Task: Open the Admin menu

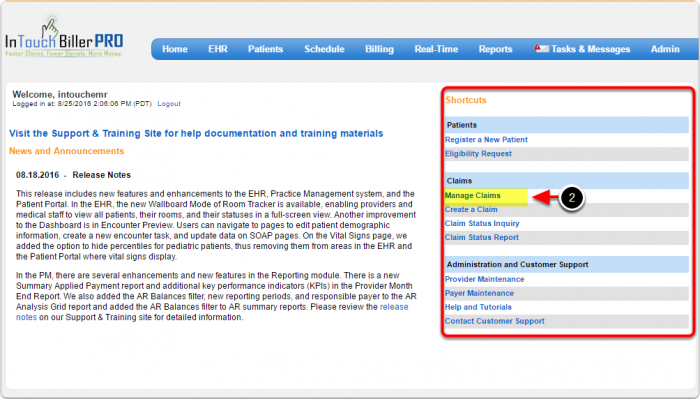Action: tap(665, 49)
